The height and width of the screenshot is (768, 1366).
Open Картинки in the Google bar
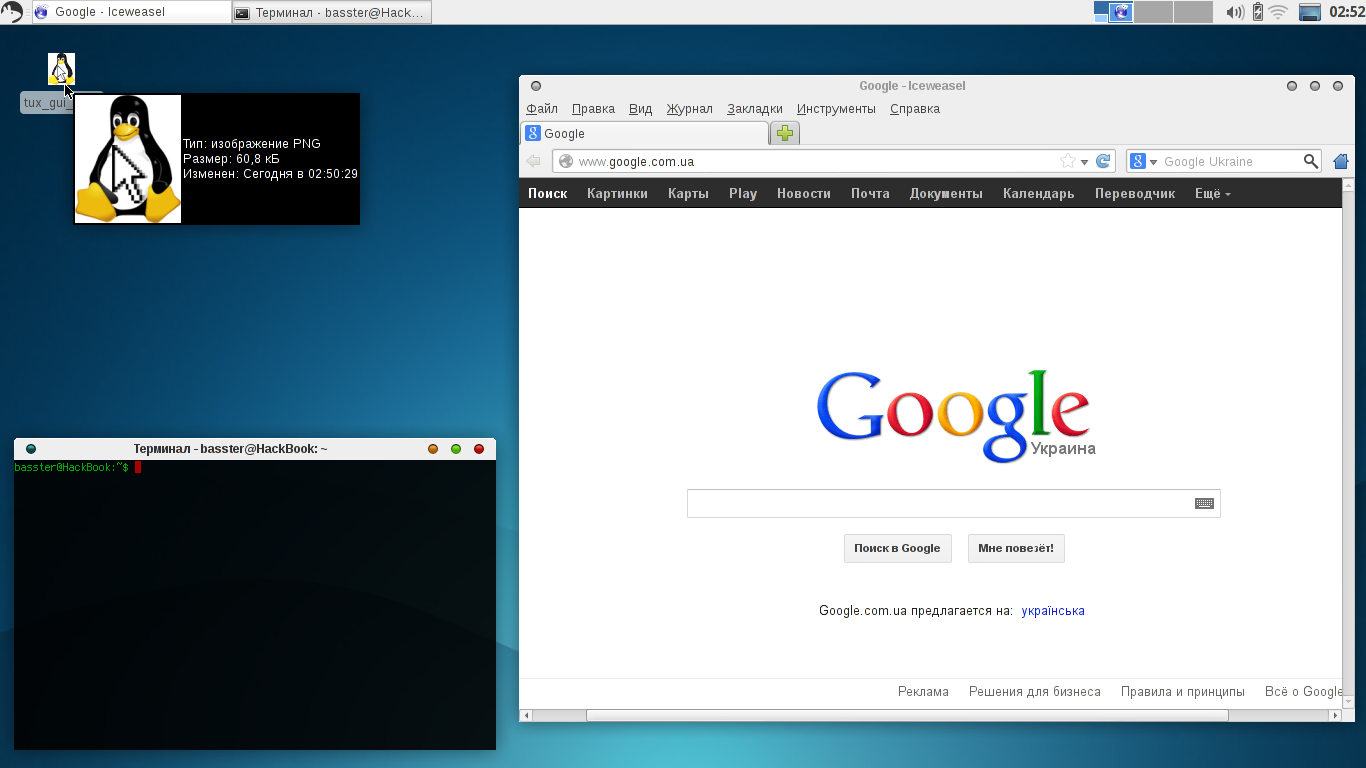point(617,194)
